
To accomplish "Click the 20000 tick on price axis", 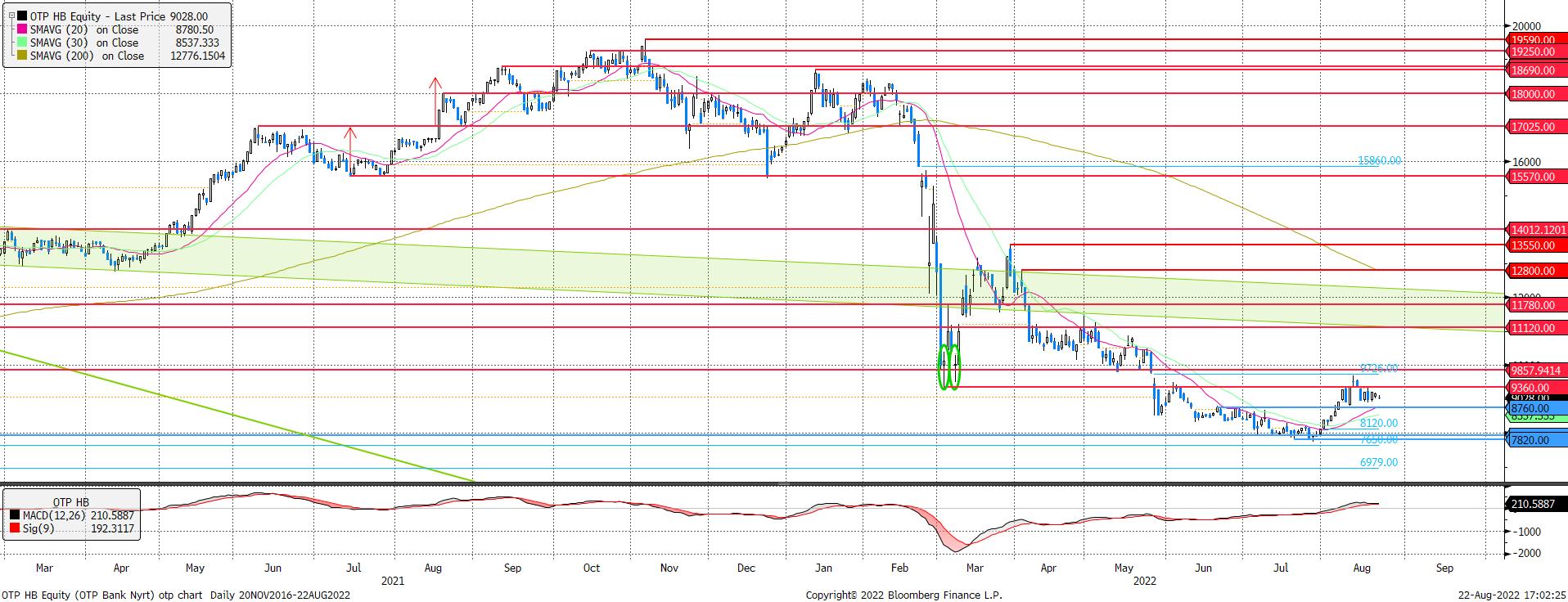I will pyautogui.click(x=1526, y=27).
